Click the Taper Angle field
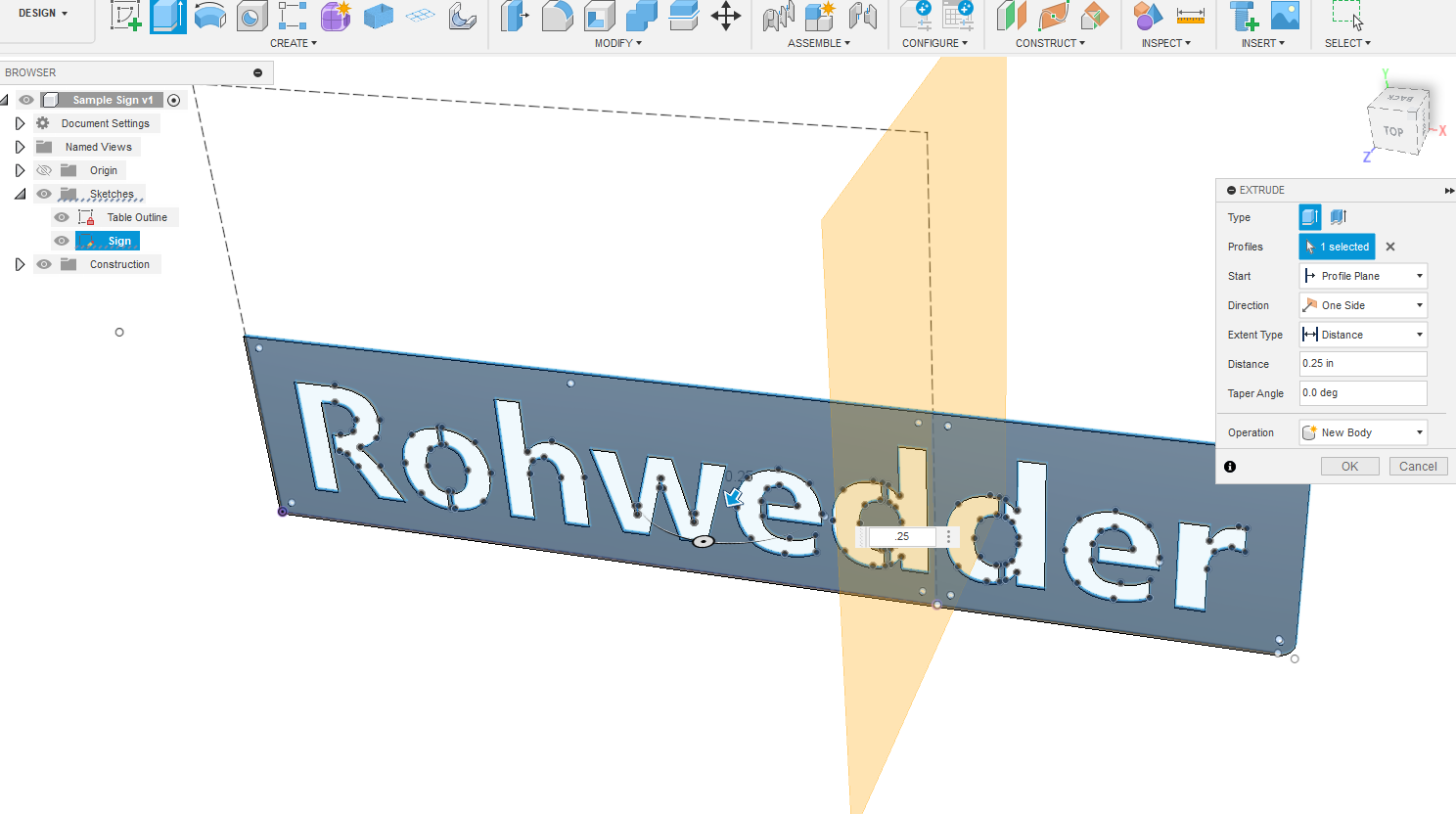1456x814 pixels. pyautogui.click(x=1363, y=393)
